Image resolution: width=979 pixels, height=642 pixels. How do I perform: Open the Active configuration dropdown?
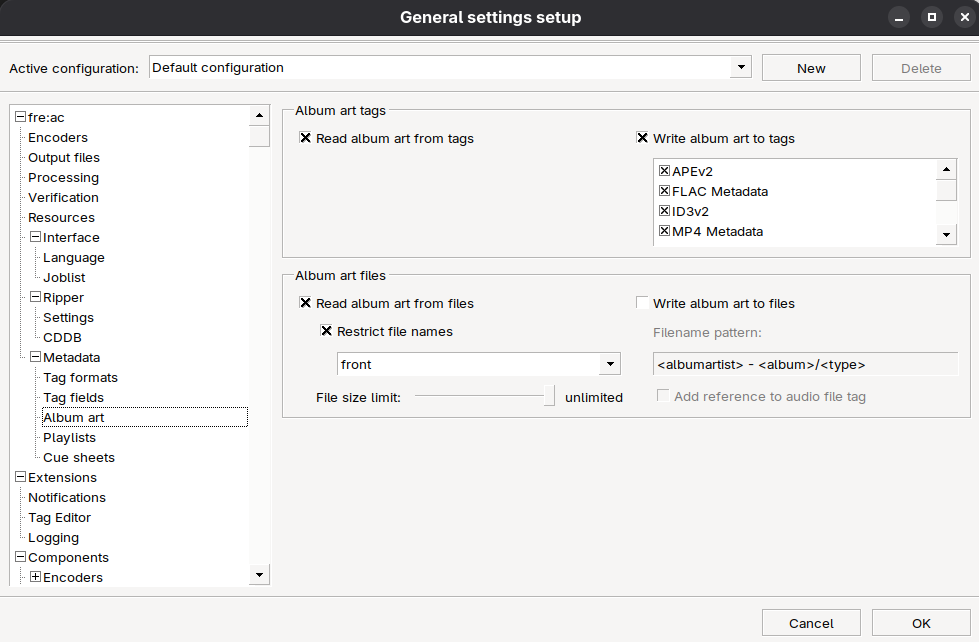(740, 68)
